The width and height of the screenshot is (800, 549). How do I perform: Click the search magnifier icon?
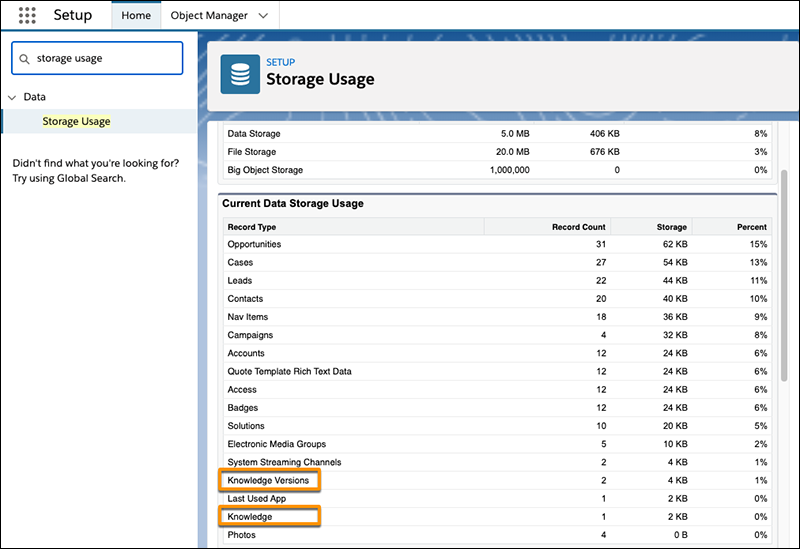(24, 59)
